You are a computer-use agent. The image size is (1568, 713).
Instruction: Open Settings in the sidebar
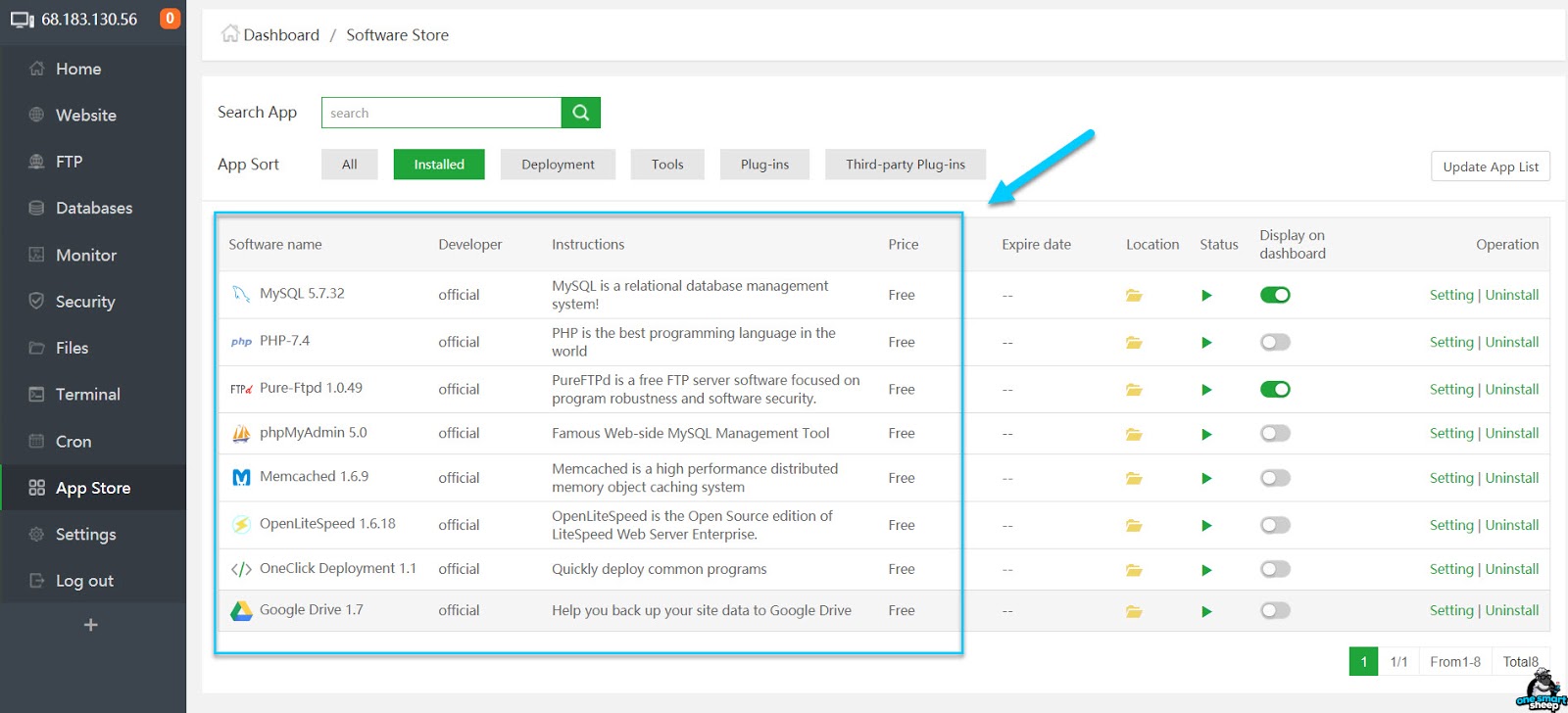coord(85,534)
